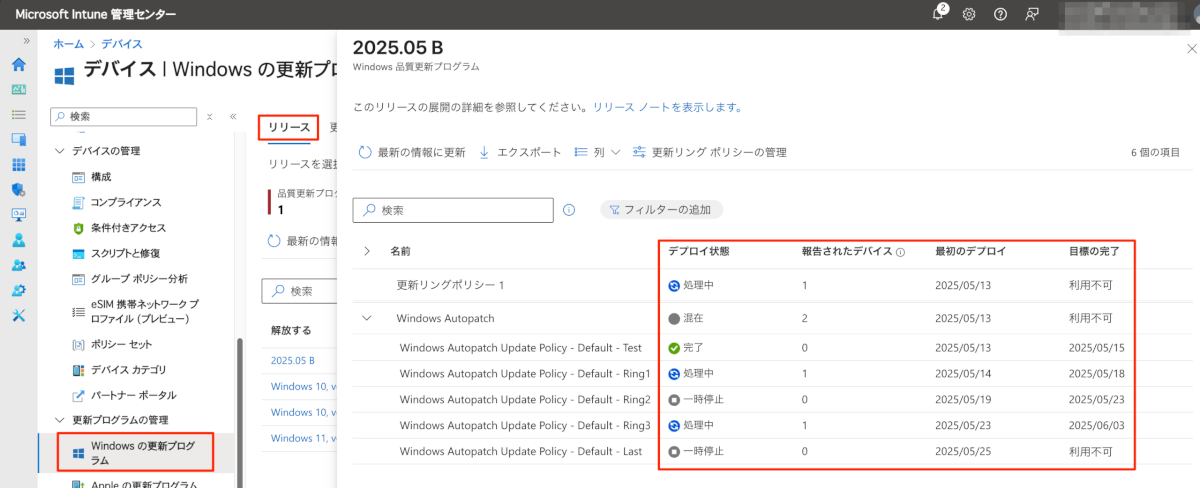Collapse the device menu with « button

point(233,116)
